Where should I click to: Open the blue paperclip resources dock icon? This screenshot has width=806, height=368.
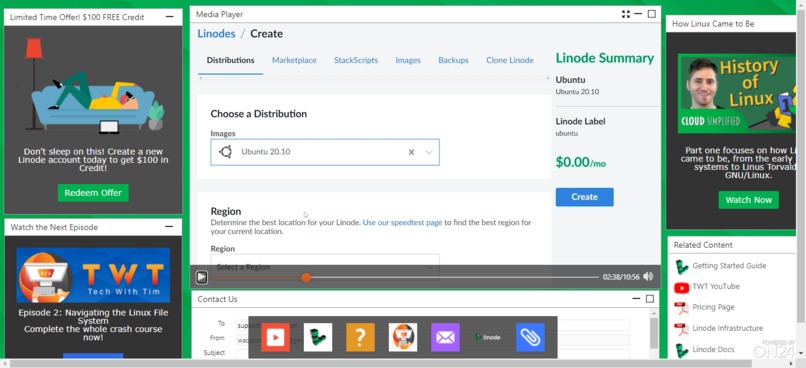530,337
